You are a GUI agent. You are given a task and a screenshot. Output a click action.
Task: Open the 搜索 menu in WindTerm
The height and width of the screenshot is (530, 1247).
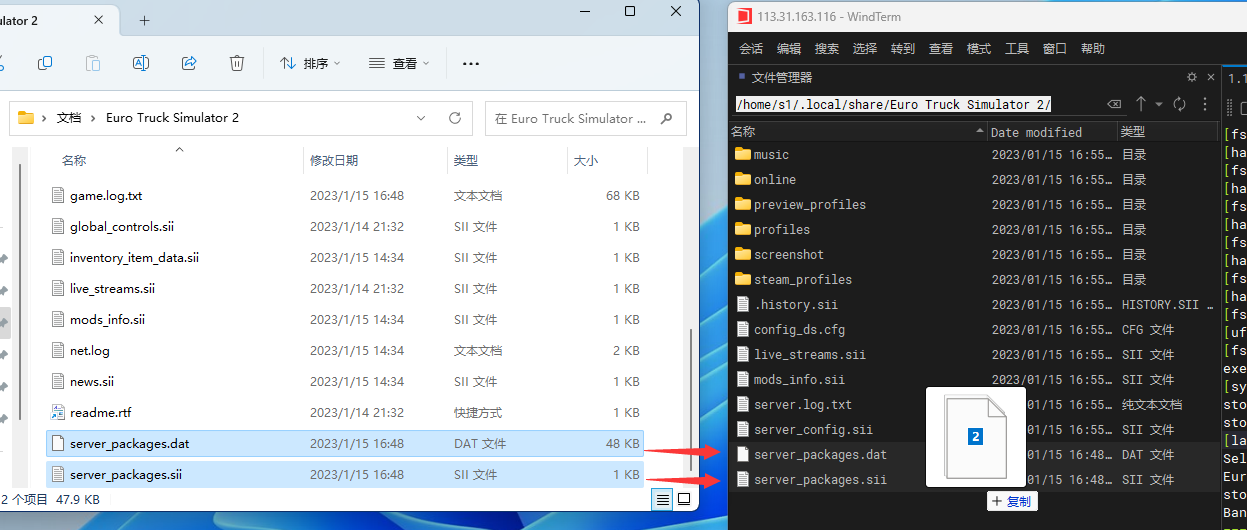[827, 49]
